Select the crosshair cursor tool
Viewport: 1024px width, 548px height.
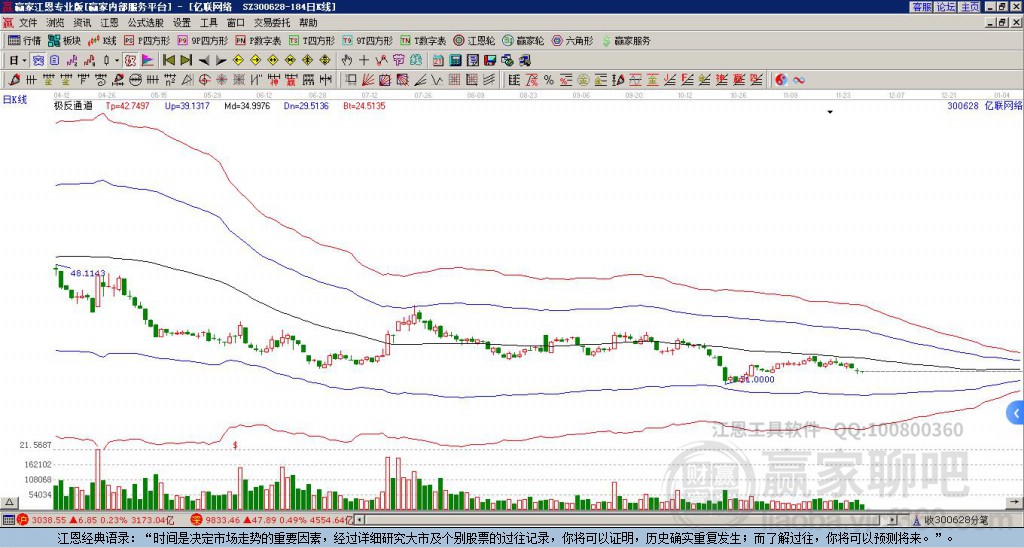click(364, 61)
